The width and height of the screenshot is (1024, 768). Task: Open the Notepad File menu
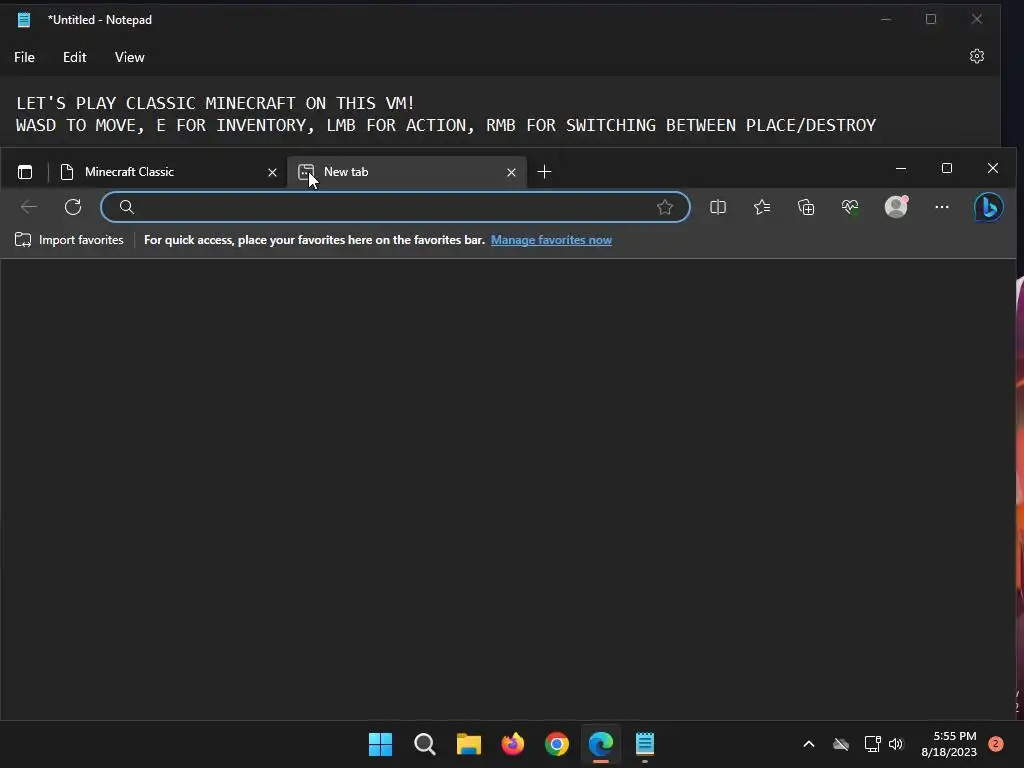pyautogui.click(x=24, y=57)
